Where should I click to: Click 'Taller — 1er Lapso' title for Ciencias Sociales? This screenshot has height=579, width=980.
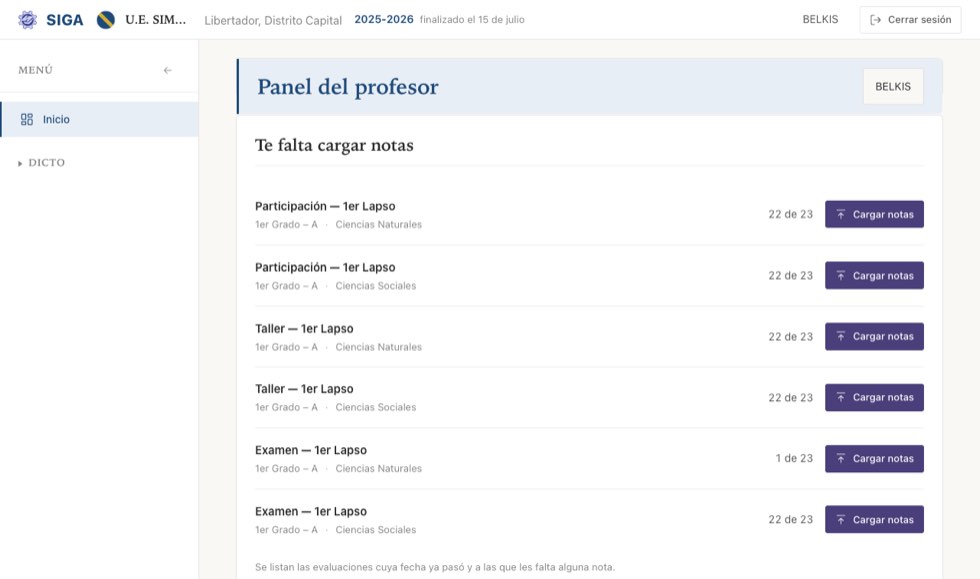(304, 389)
